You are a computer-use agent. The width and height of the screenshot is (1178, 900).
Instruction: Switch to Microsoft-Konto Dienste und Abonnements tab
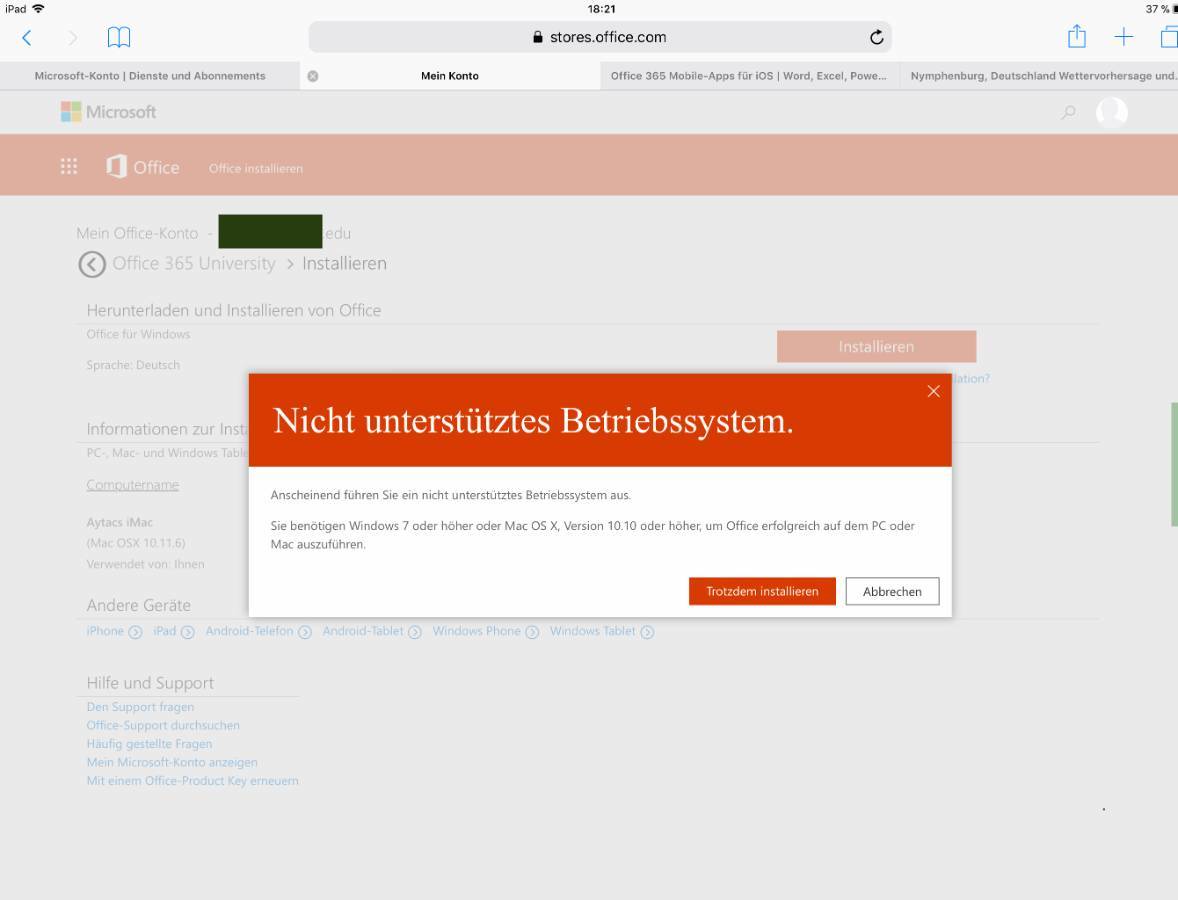[x=150, y=76]
